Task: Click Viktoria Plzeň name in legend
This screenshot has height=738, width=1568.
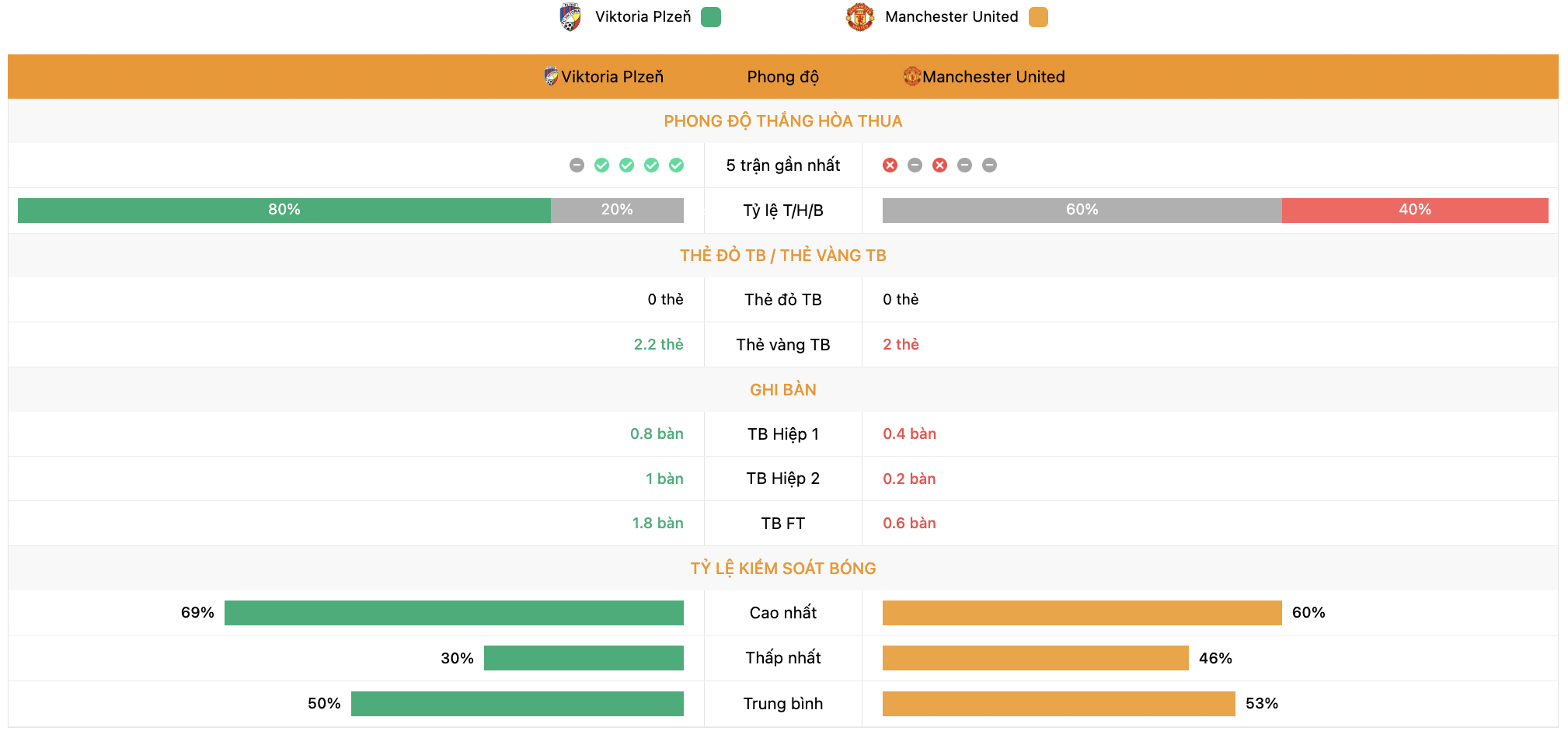Action: [x=643, y=16]
